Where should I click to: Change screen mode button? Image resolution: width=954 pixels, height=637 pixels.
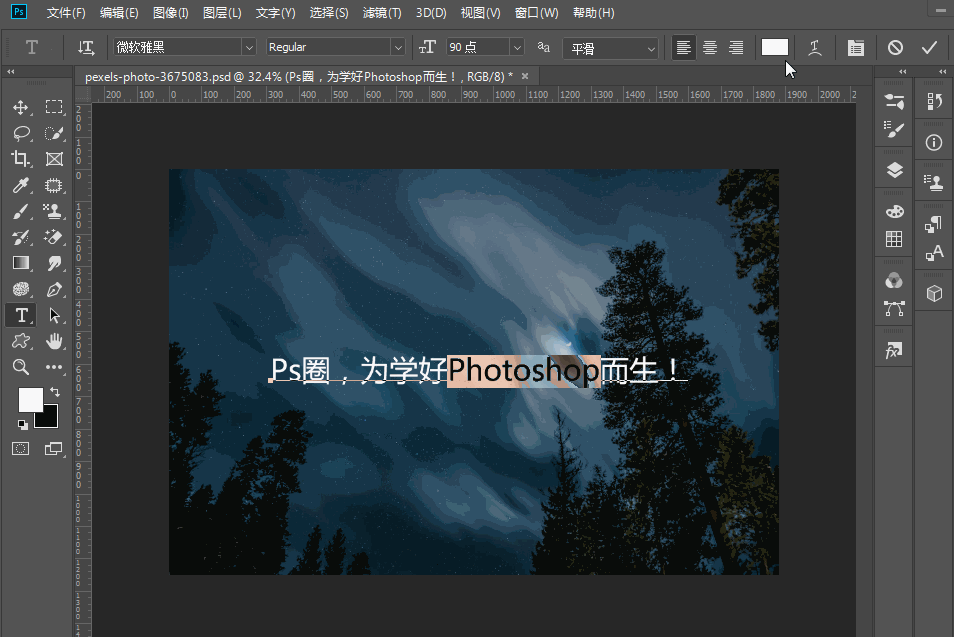pyautogui.click(x=54, y=449)
